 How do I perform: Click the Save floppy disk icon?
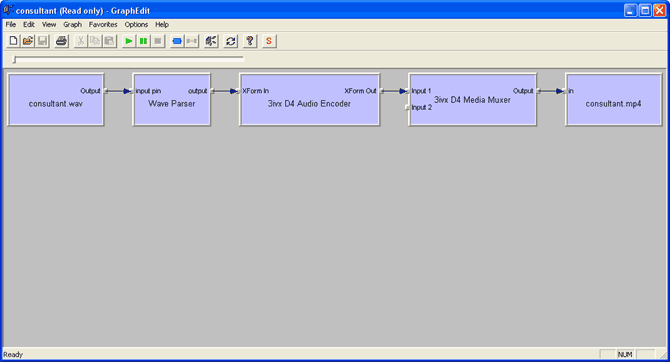(x=42, y=41)
